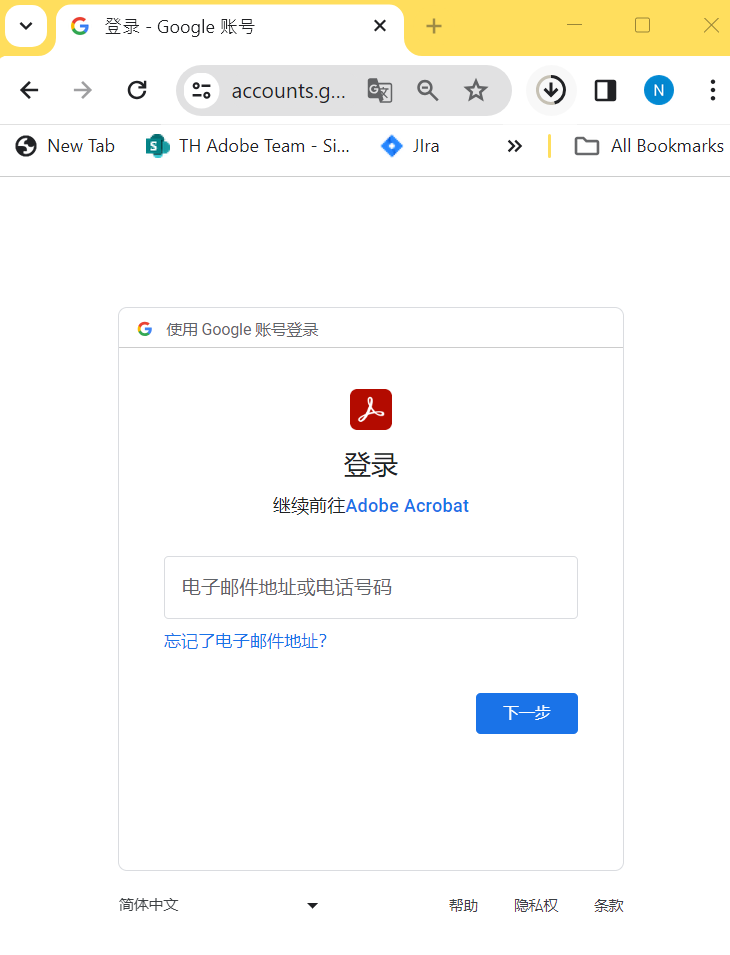The width and height of the screenshot is (730, 955).
Task: Click the 下一步 button
Action: (x=527, y=713)
